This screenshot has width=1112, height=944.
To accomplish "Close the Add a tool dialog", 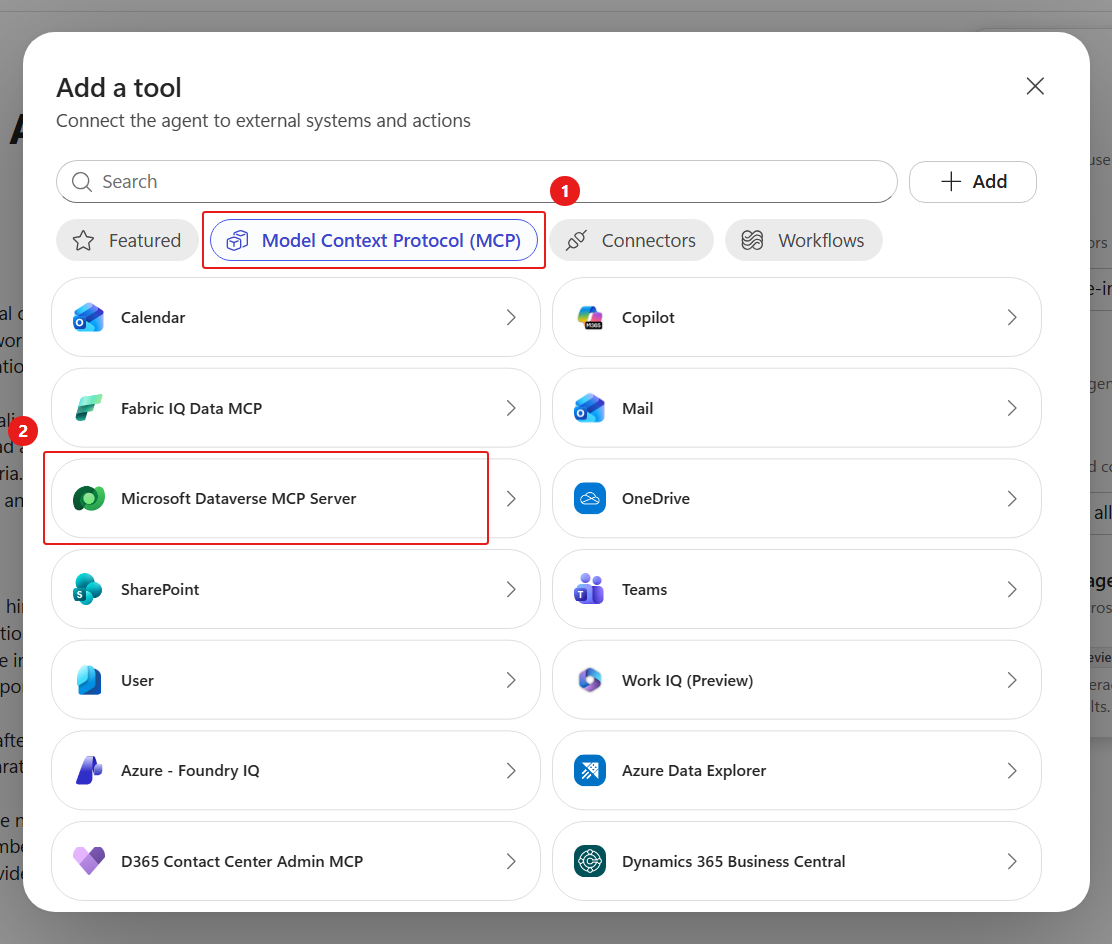I will (1035, 87).
